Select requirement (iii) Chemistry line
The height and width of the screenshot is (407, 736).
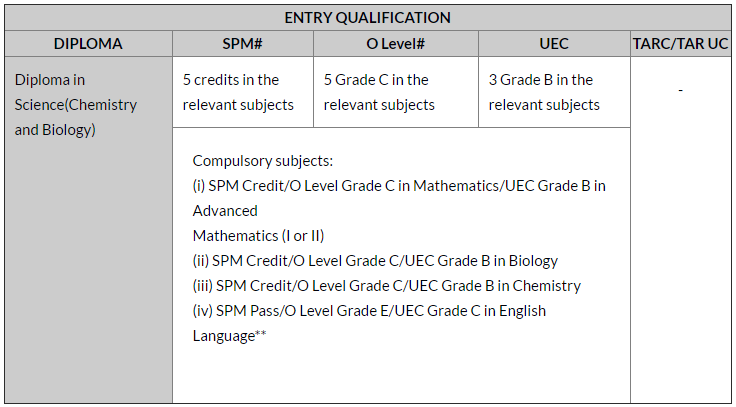pyautogui.click(x=387, y=286)
